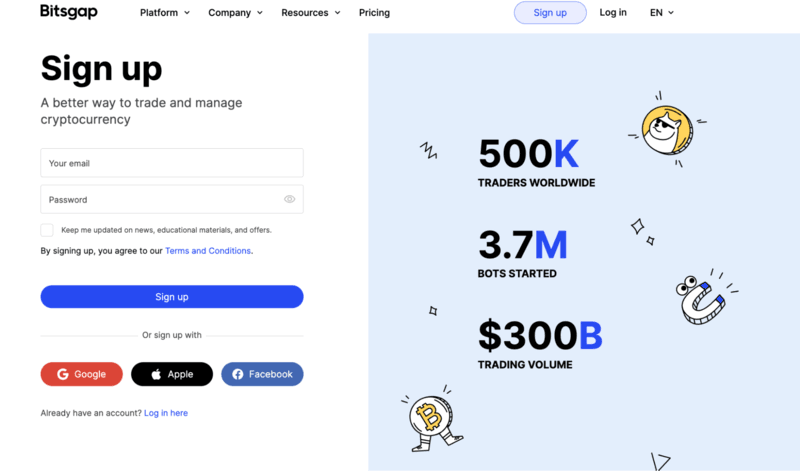Expand the language chevron next to EN
800x471 pixels.
tap(671, 13)
